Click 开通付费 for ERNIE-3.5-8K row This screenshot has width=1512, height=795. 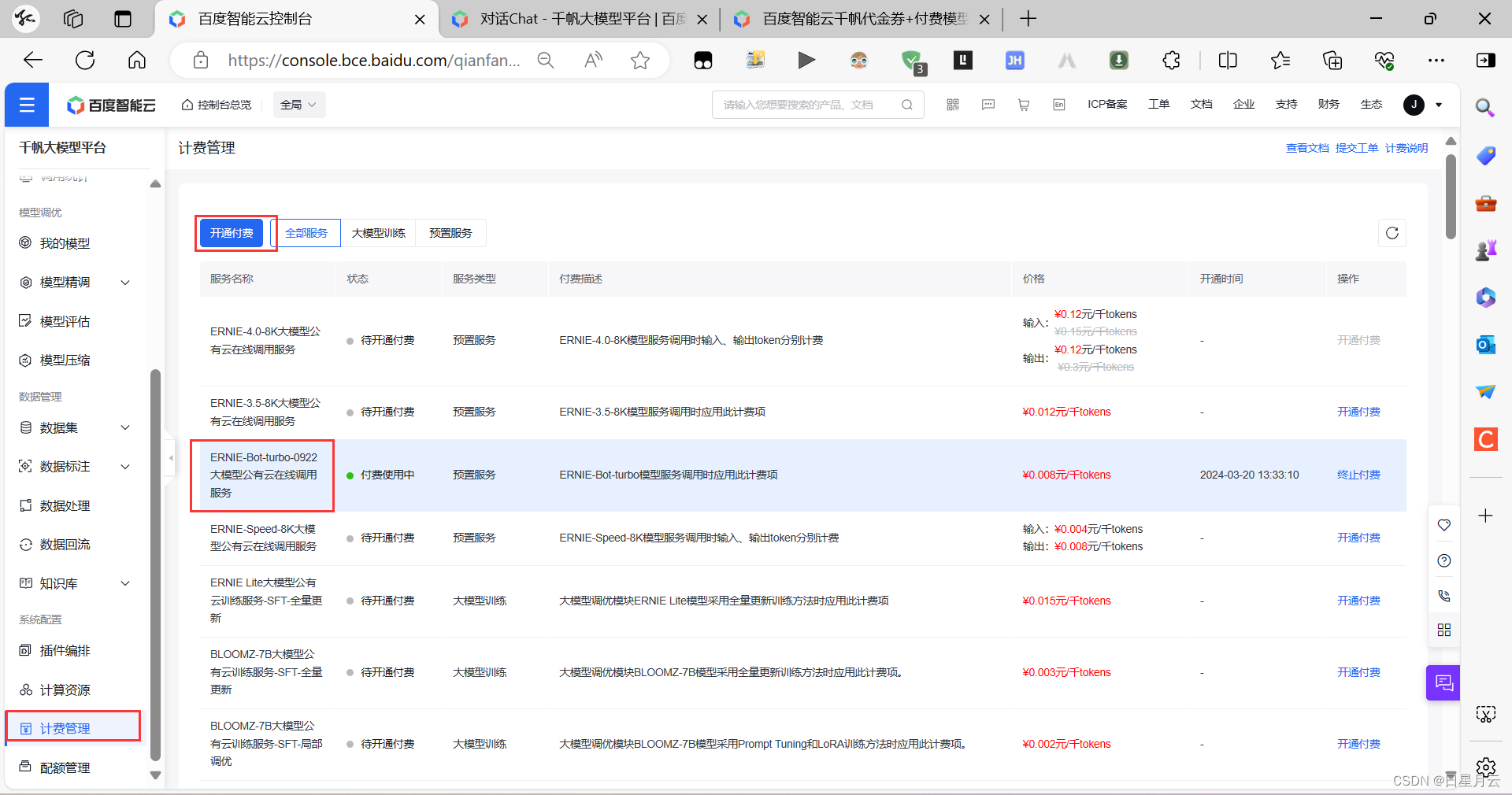click(1358, 412)
